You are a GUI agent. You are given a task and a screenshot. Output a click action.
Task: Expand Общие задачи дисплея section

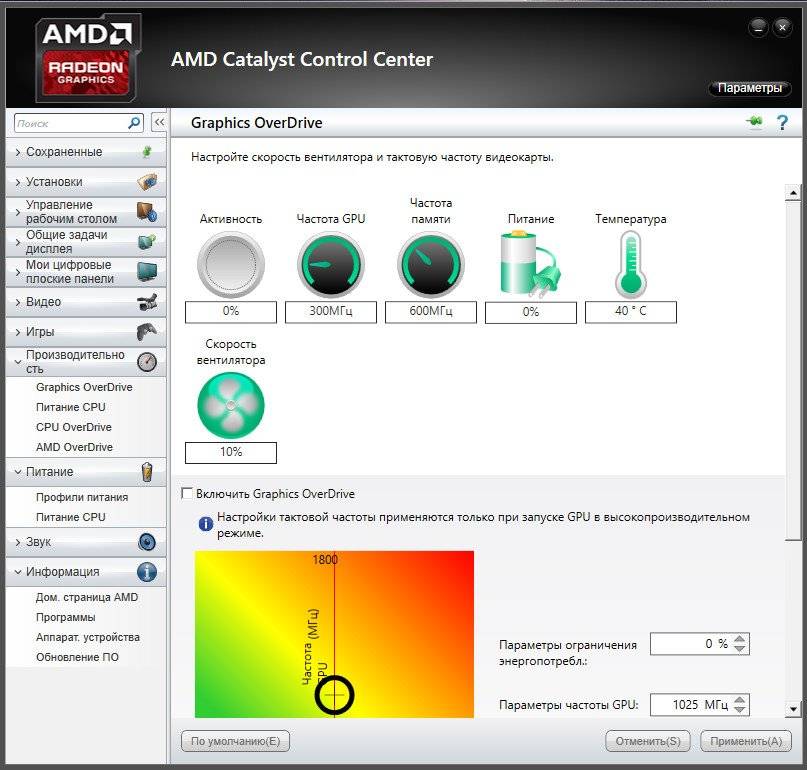[18, 241]
